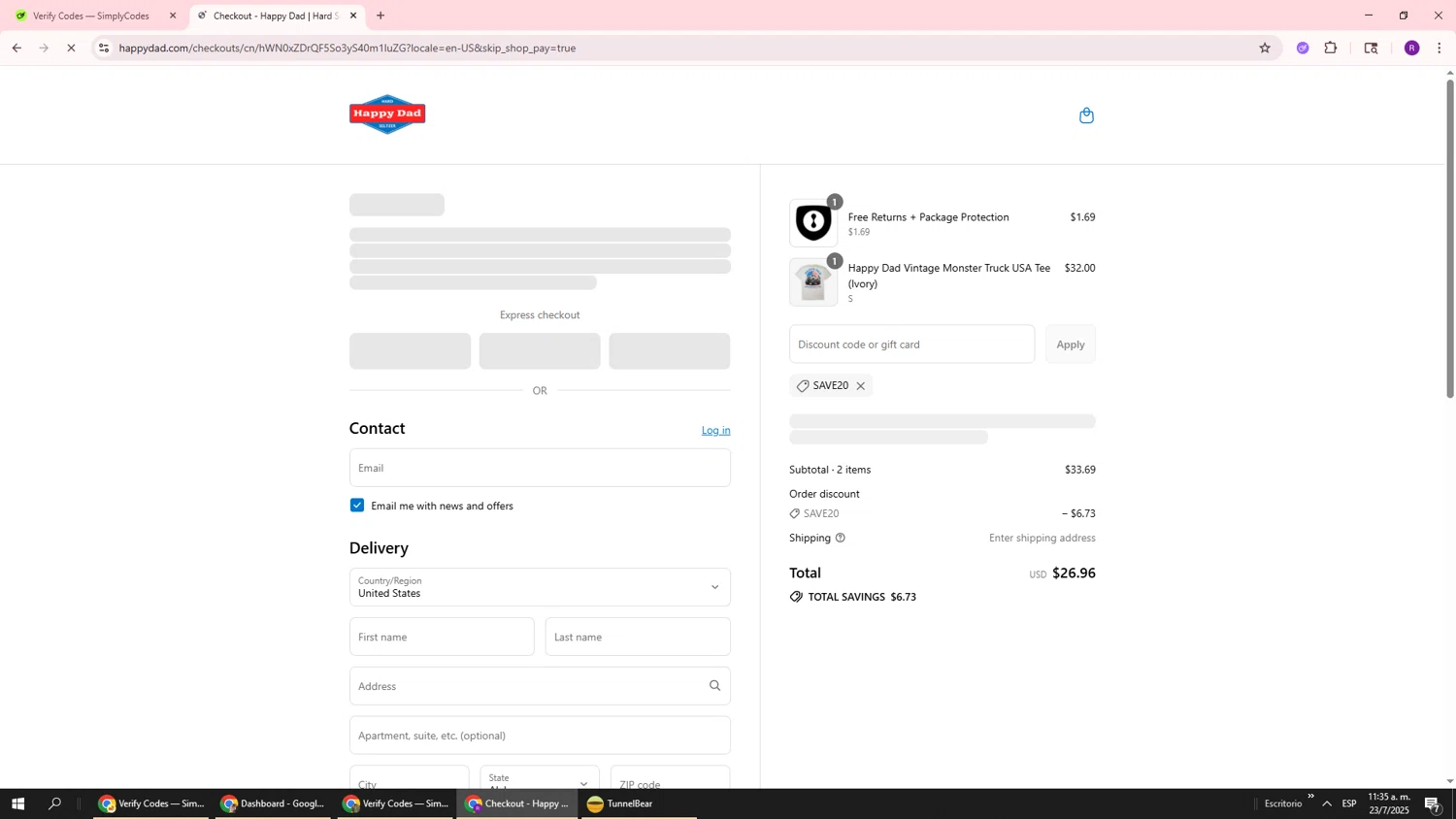
Task: Click the Log in link
Action: point(716,430)
